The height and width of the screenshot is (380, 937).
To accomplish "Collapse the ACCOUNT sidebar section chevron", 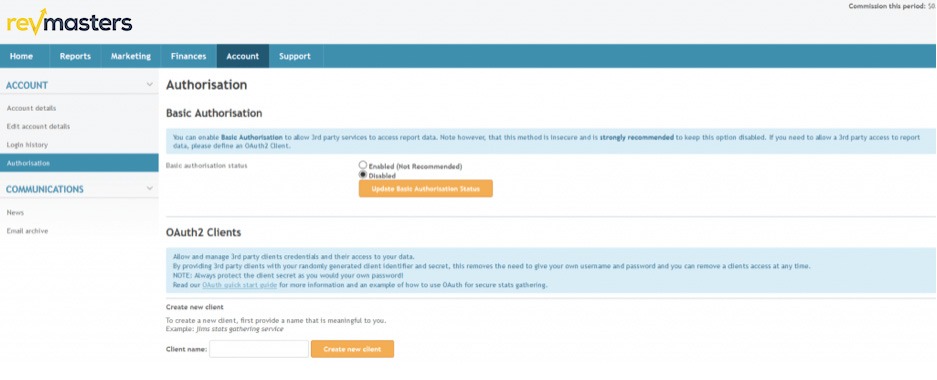I will click(x=149, y=85).
